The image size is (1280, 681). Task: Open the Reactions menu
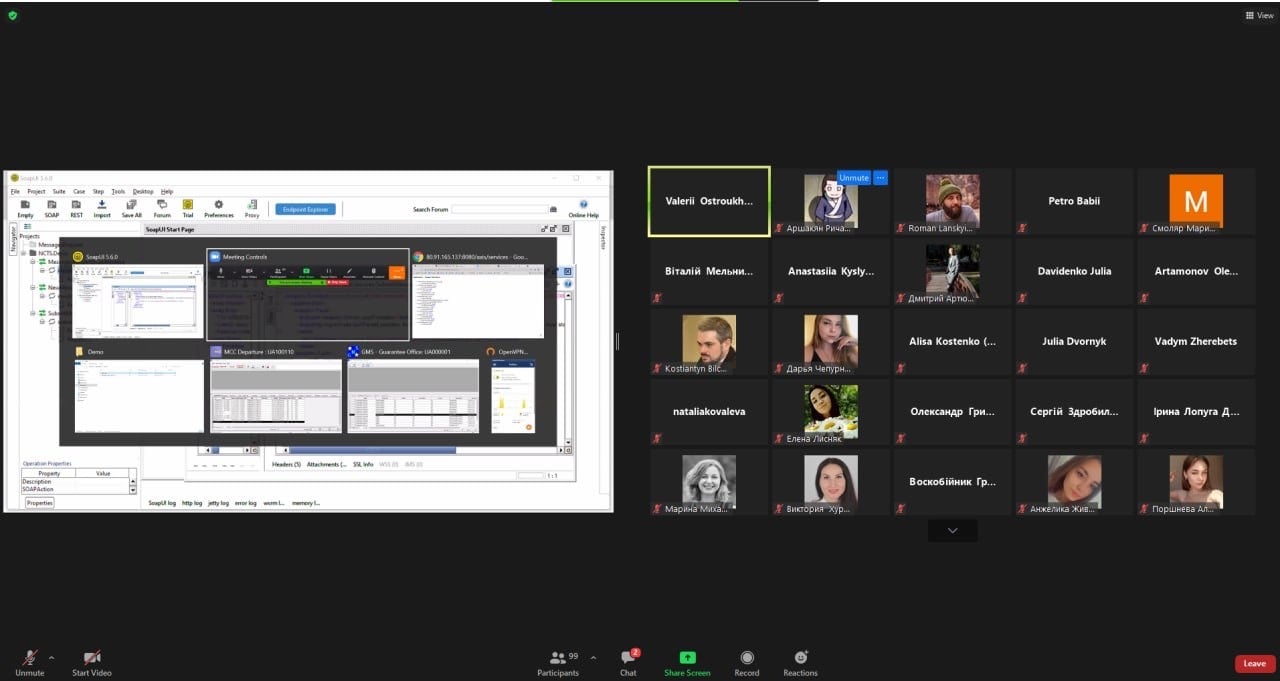(800, 662)
